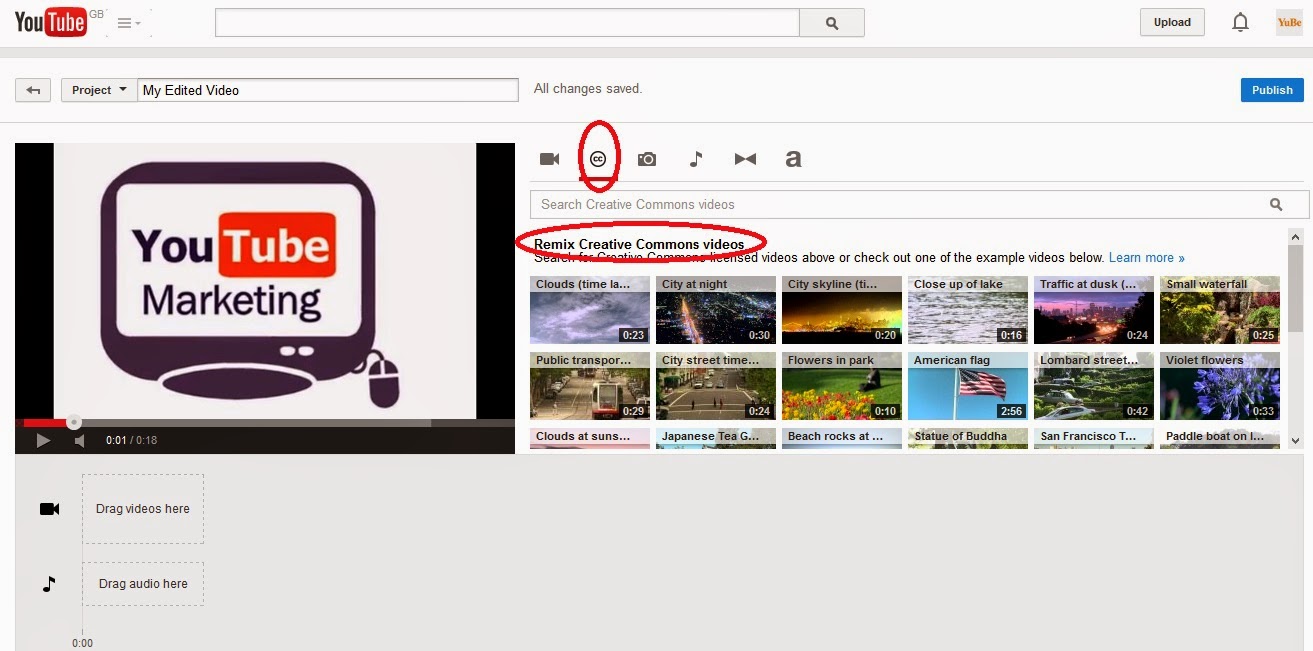This screenshot has height=651, width=1313.
Task: Click the Upload button
Action: click(x=1172, y=22)
